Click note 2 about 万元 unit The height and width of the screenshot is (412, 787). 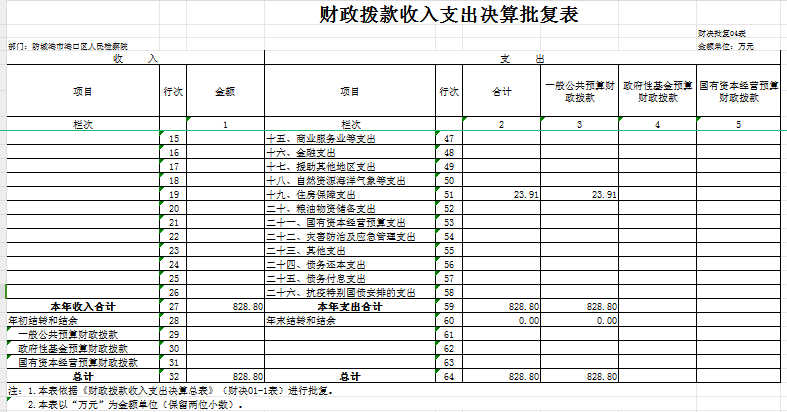pos(136,404)
